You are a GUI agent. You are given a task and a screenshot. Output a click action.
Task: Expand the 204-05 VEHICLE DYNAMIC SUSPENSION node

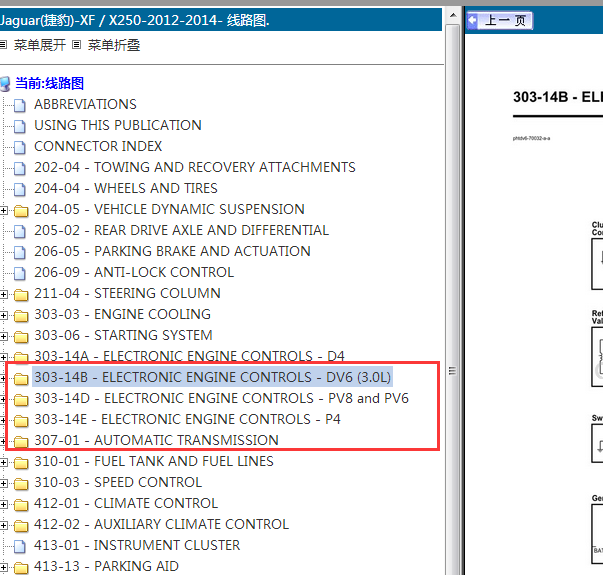[x=3, y=210]
